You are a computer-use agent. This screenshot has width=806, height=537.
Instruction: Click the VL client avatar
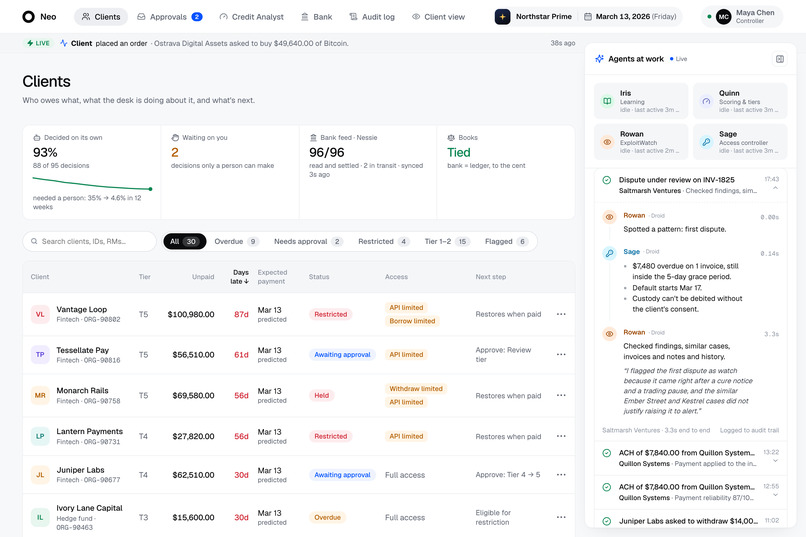point(40,314)
